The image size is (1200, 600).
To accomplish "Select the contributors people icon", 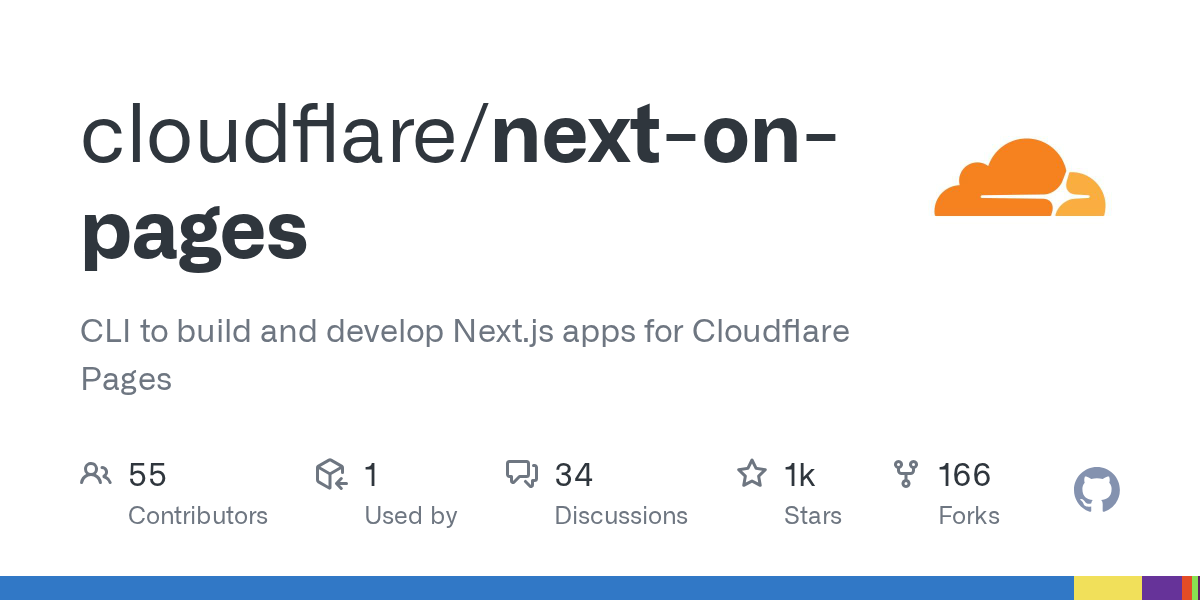I will pyautogui.click(x=96, y=474).
